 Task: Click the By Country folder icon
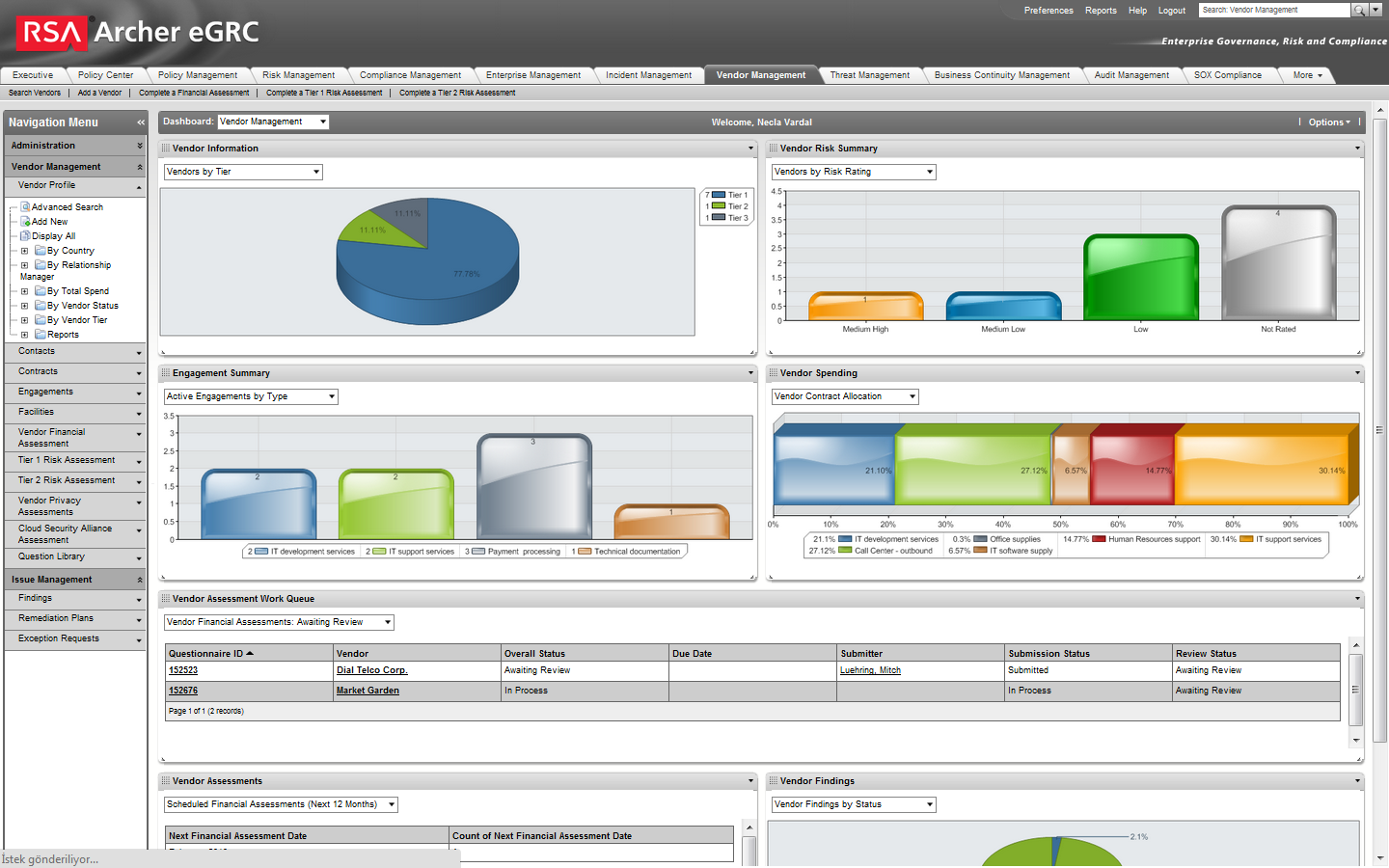40,250
